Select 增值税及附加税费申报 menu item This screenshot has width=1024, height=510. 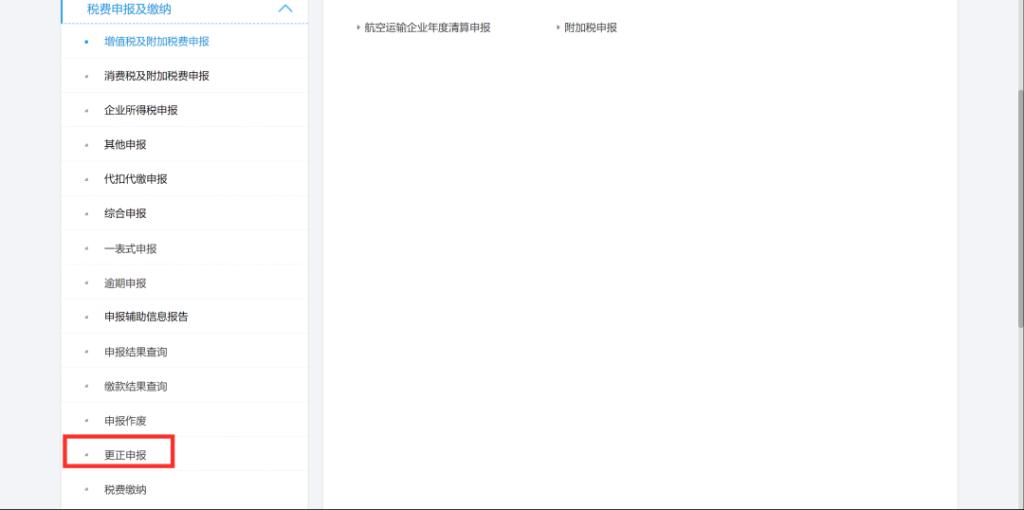[x=157, y=41]
